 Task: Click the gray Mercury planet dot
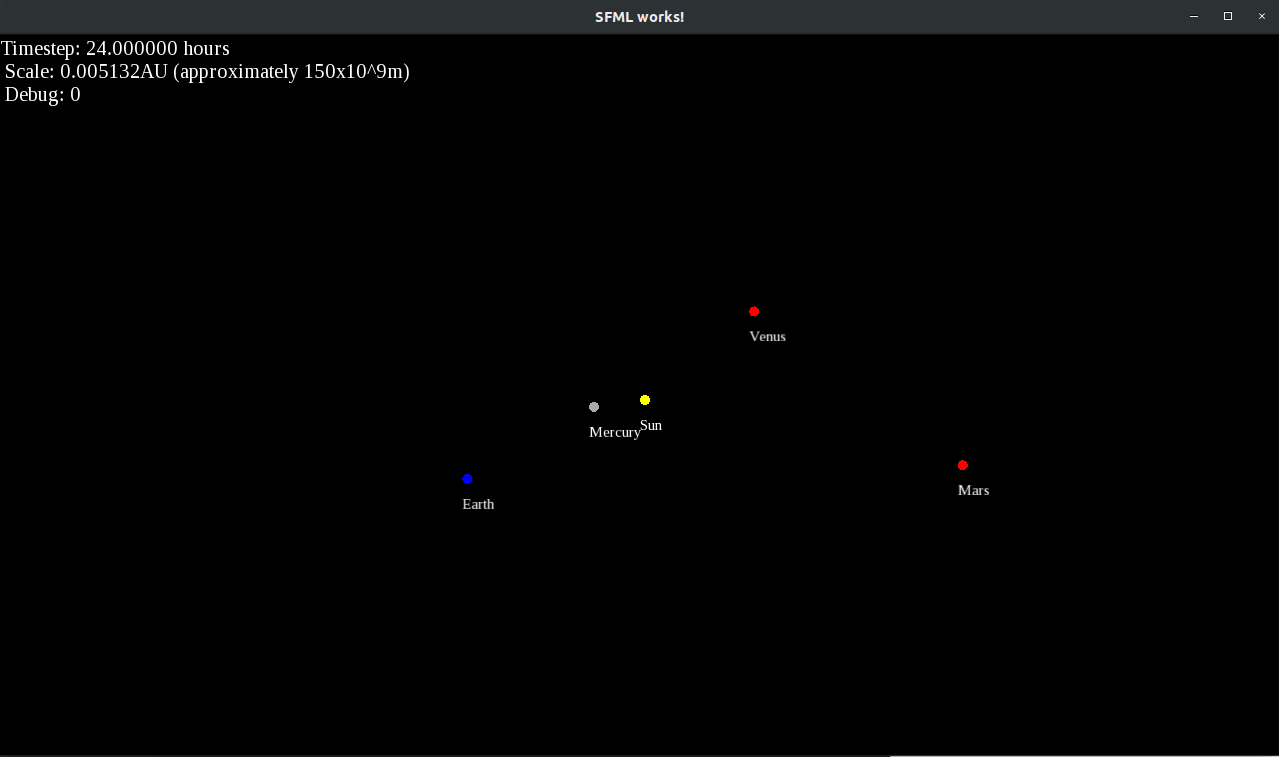pyautogui.click(x=594, y=407)
